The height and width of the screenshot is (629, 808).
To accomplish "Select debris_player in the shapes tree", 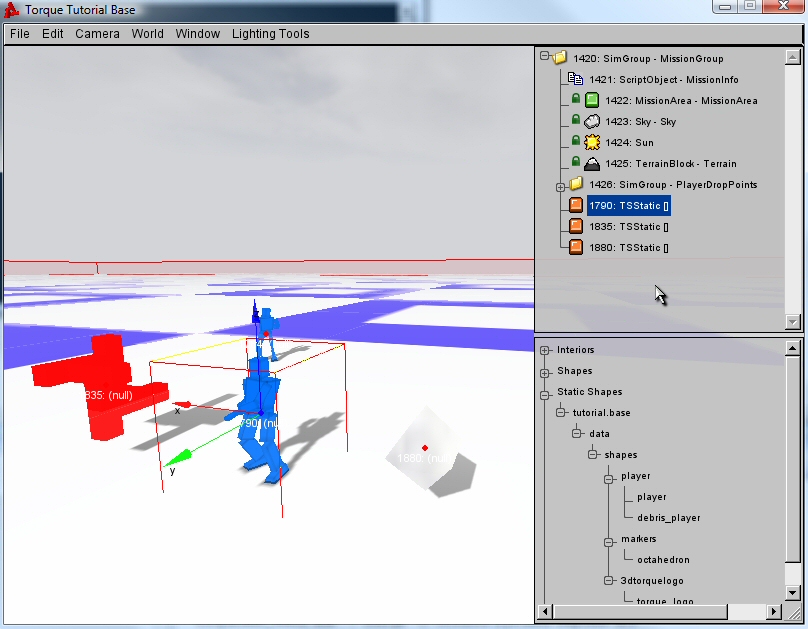I will click(668, 518).
